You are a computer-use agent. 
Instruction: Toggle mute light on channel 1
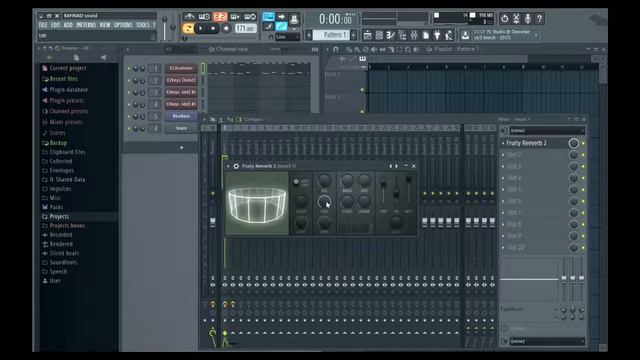pos(129,69)
